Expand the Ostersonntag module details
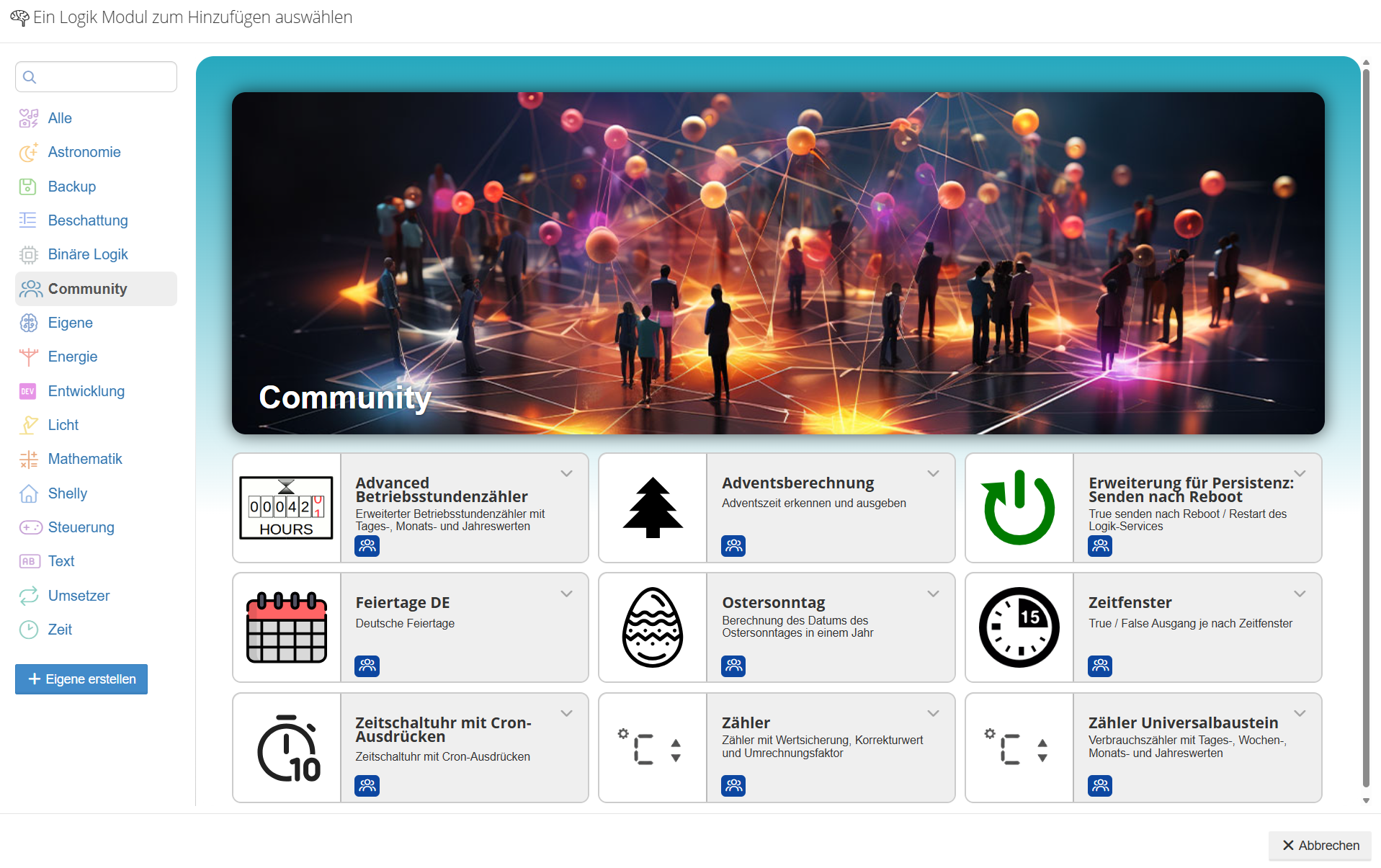The width and height of the screenshot is (1381, 868). tap(934, 594)
